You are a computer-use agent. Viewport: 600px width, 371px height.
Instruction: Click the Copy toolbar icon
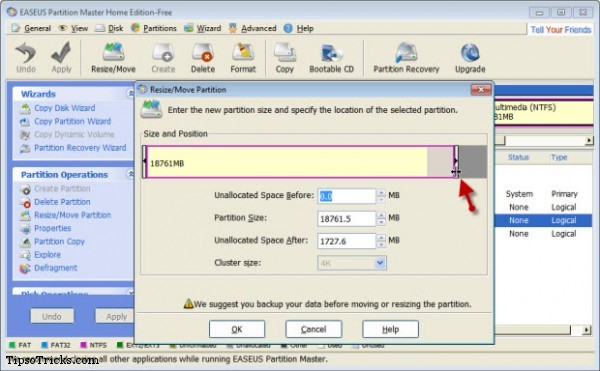coord(285,57)
